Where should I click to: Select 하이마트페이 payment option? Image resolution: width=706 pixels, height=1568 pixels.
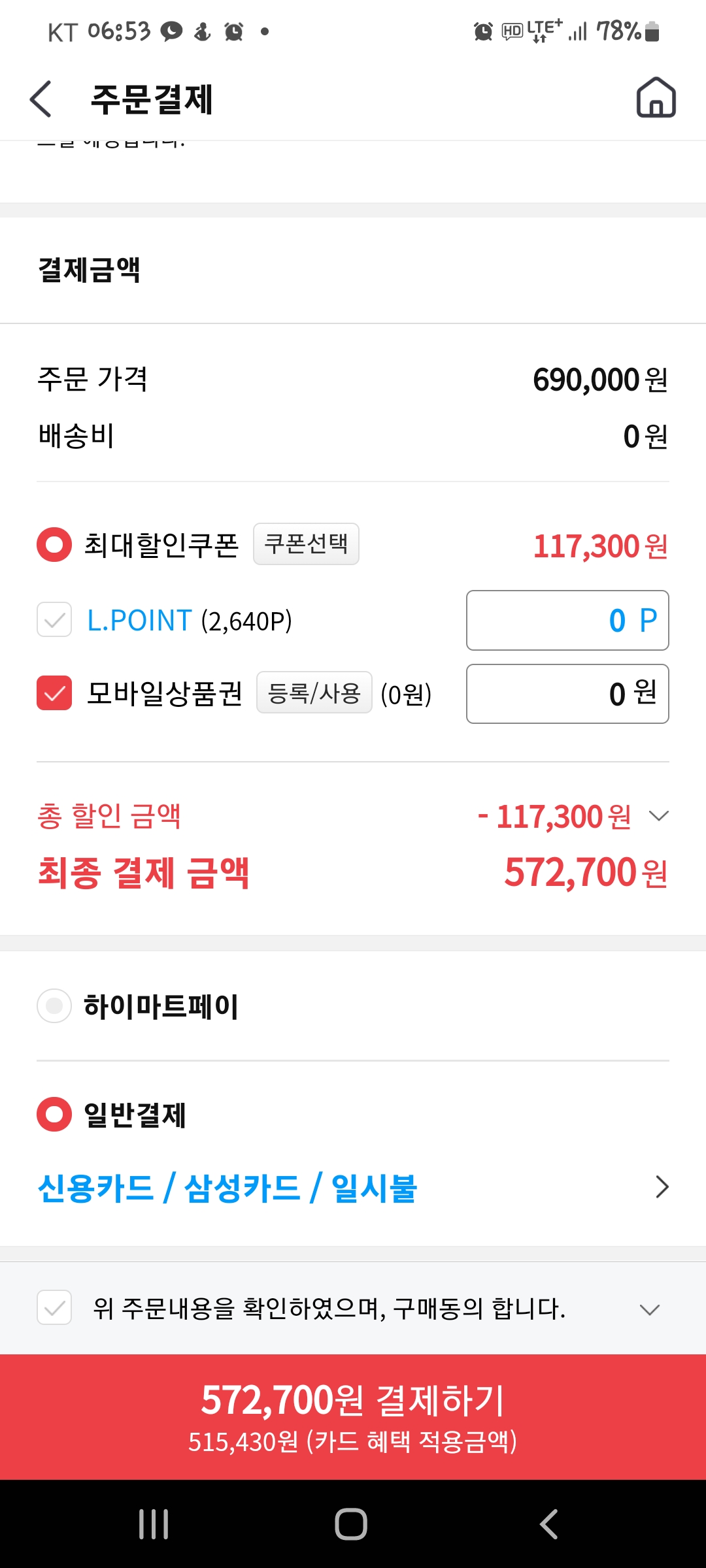click(x=54, y=1006)
